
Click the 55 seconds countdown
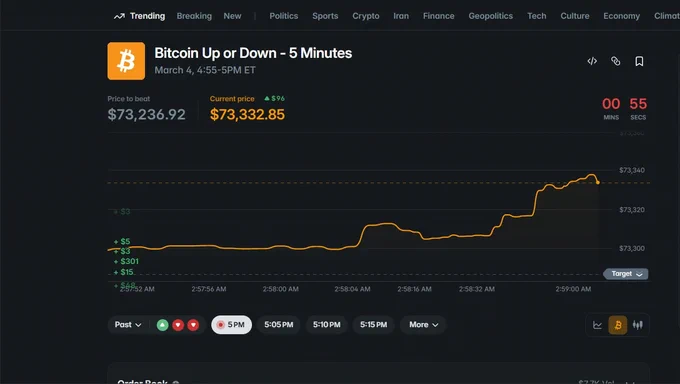coord(638,104)
